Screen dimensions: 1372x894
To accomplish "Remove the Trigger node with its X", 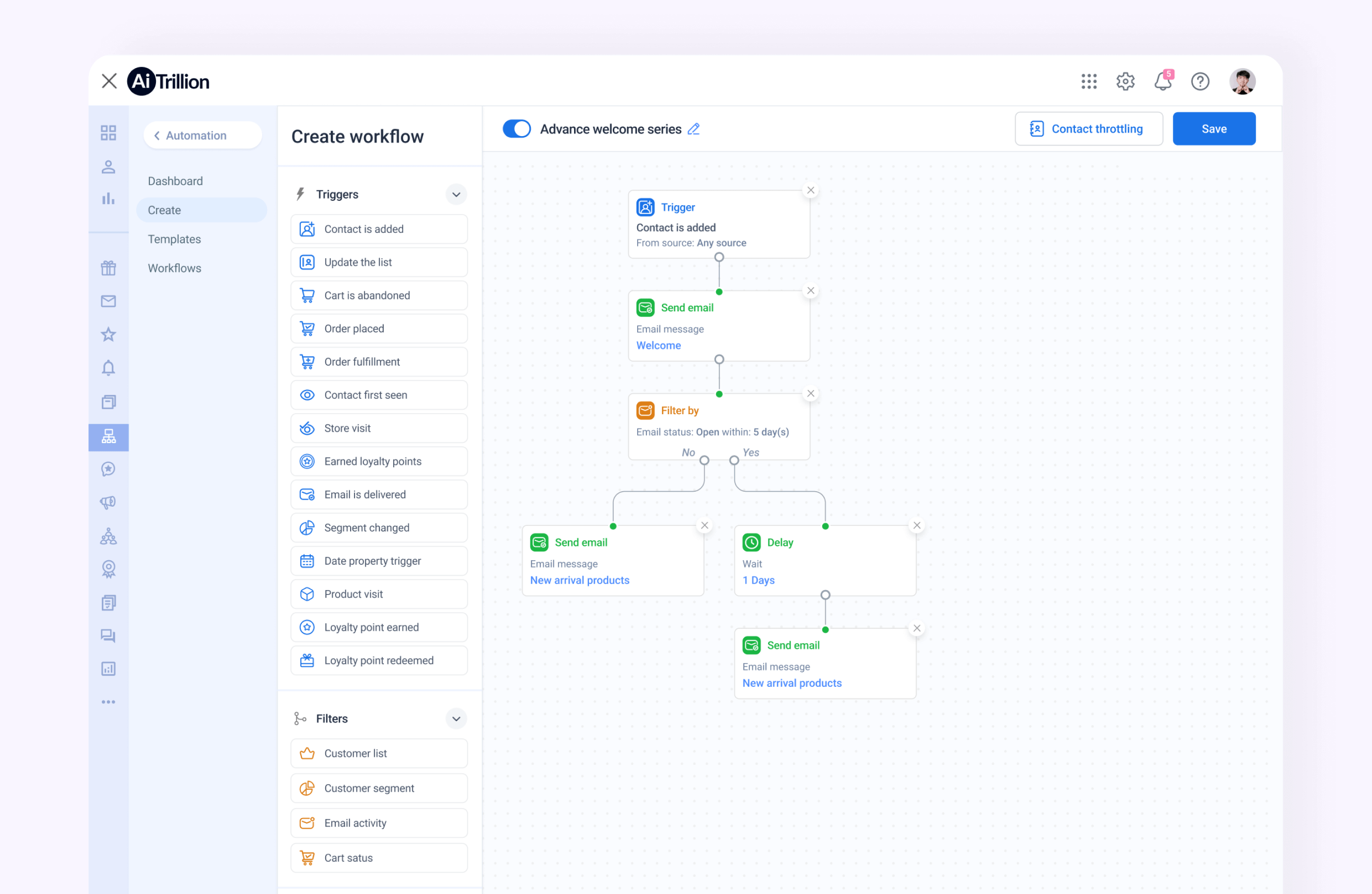I will pyautogui.click(x=810, y=190).
